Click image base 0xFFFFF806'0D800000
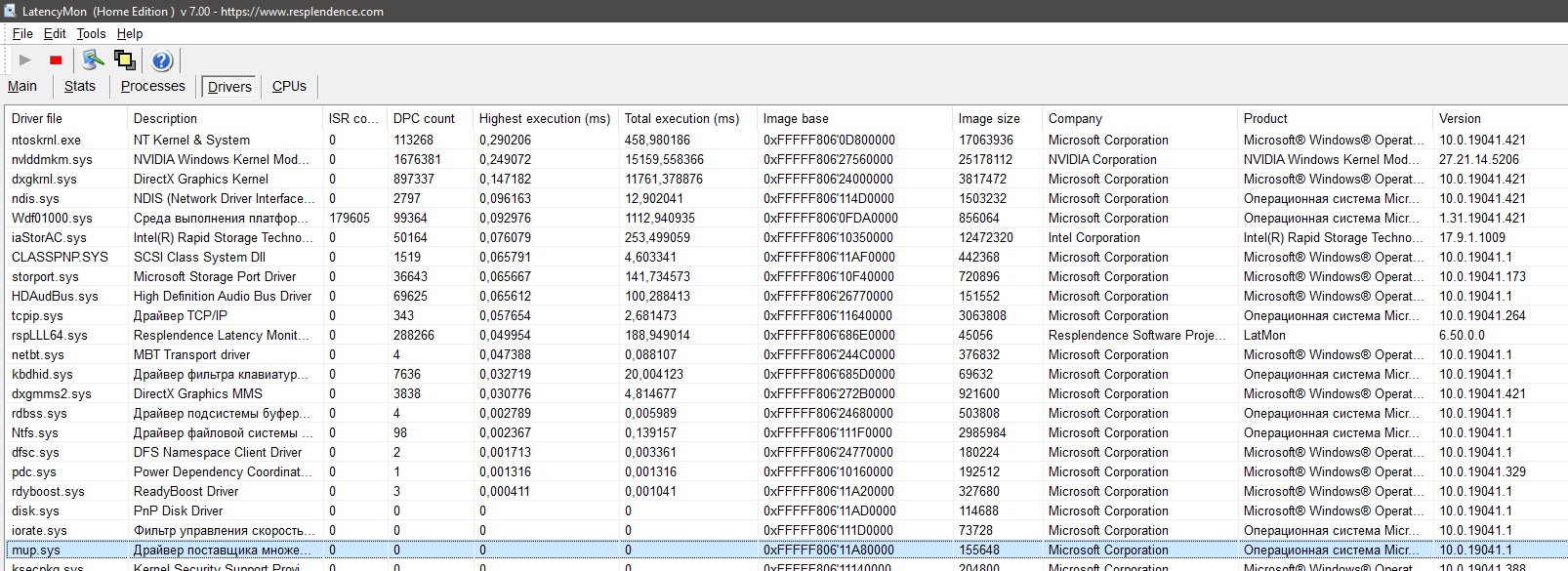1568x571 pixels. (829, 140)
